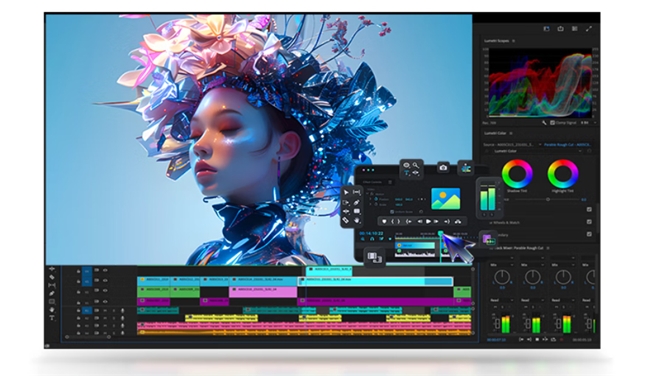Open the first Mix dropdown in track mixer
This screenshot has width=650, height=376.
pos(502,264)
